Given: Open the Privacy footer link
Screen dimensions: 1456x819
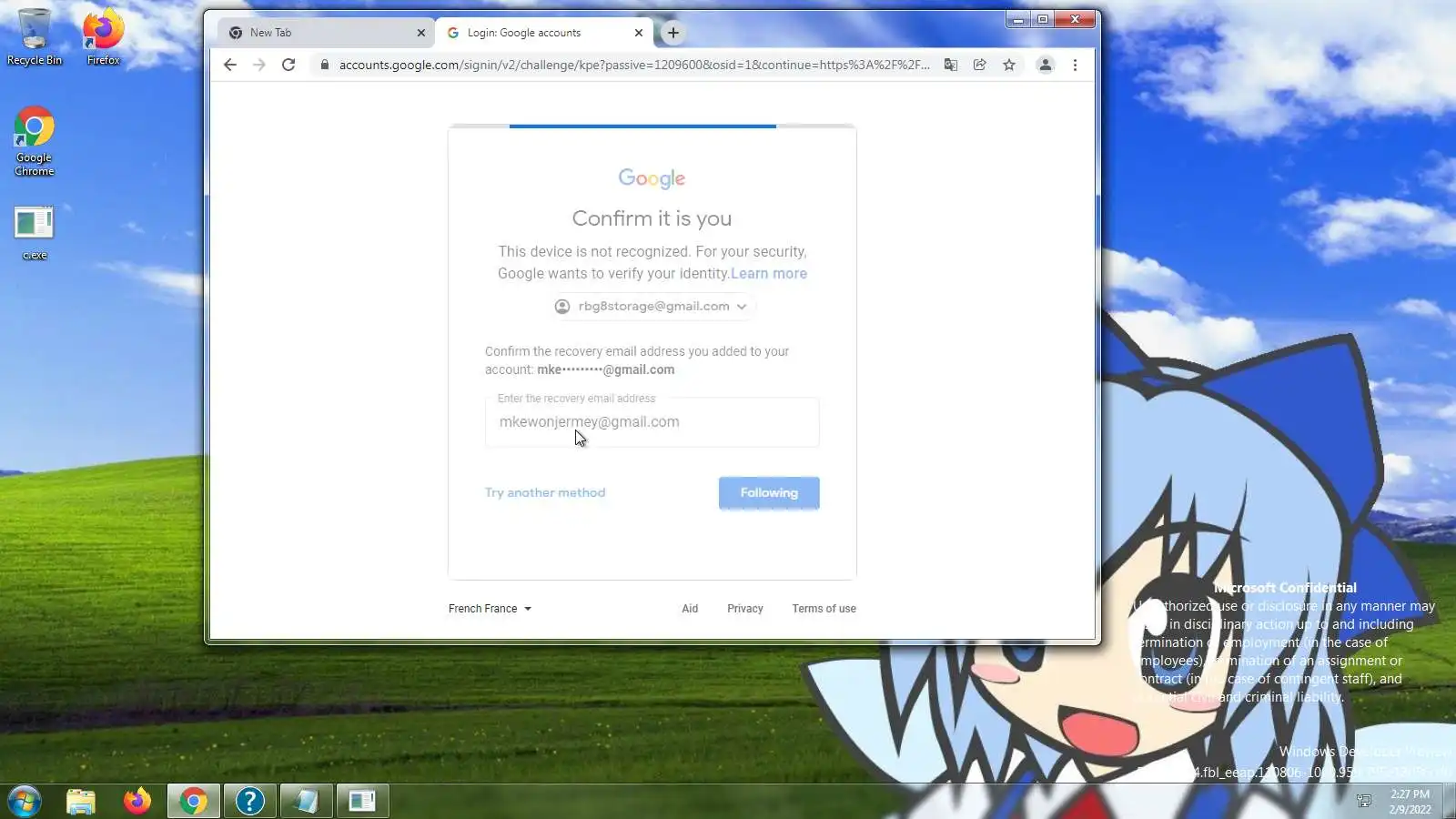Looking at the screenshot, I should pyautogui.click(x=745, y=609).
